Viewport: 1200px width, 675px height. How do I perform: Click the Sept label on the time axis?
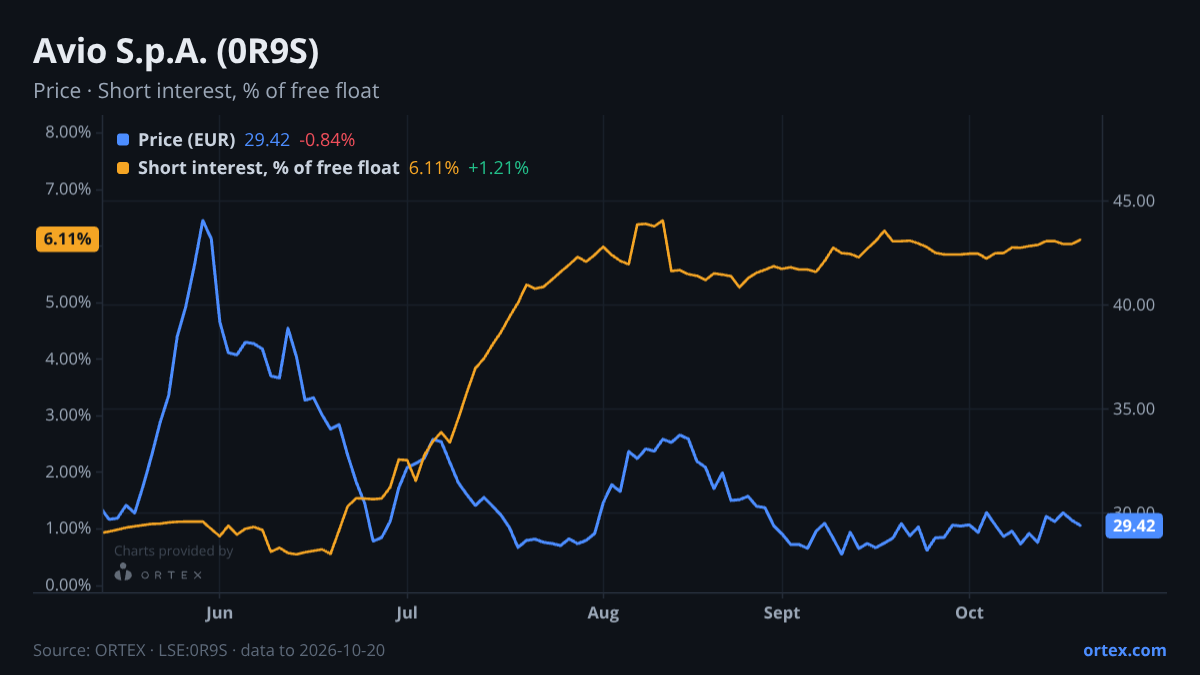click(x=782, y=613)
